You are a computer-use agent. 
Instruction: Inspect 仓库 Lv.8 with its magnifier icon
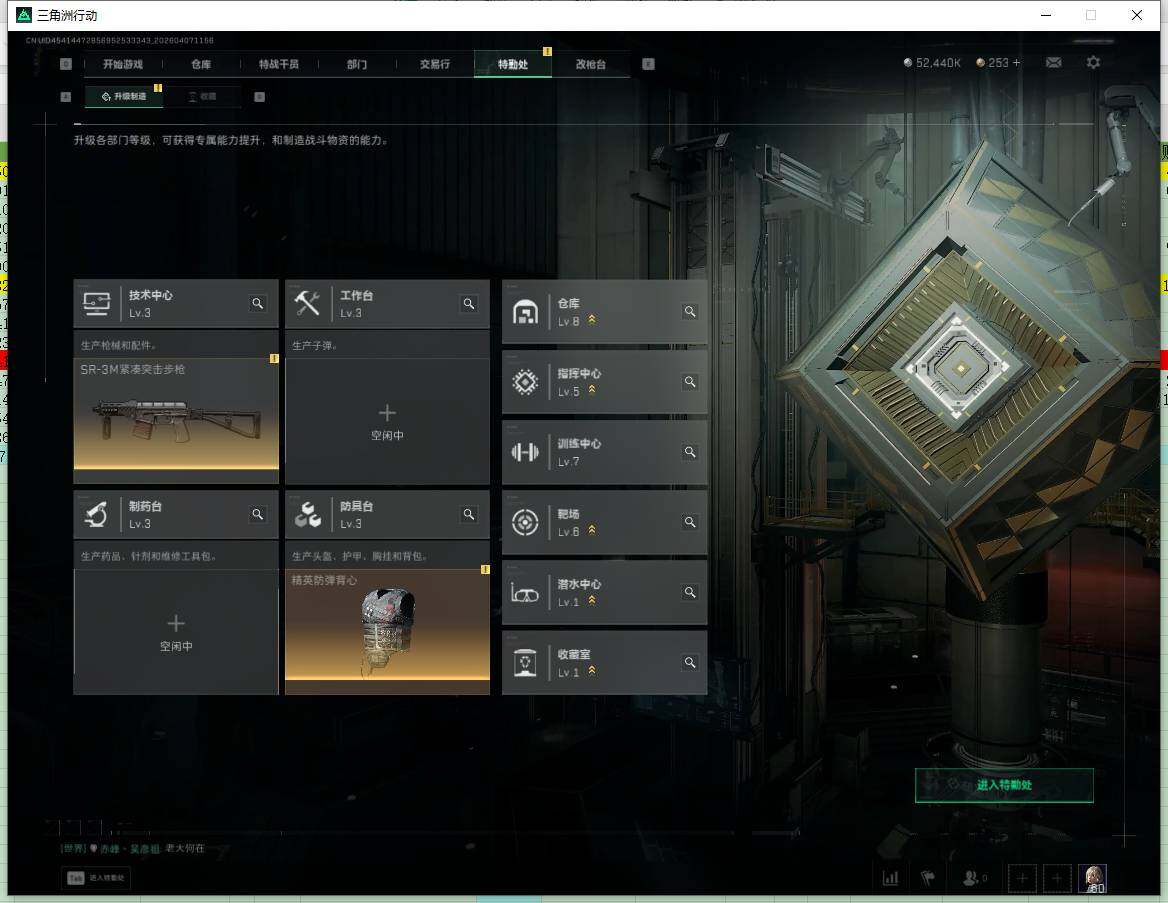tap(691, 311)
